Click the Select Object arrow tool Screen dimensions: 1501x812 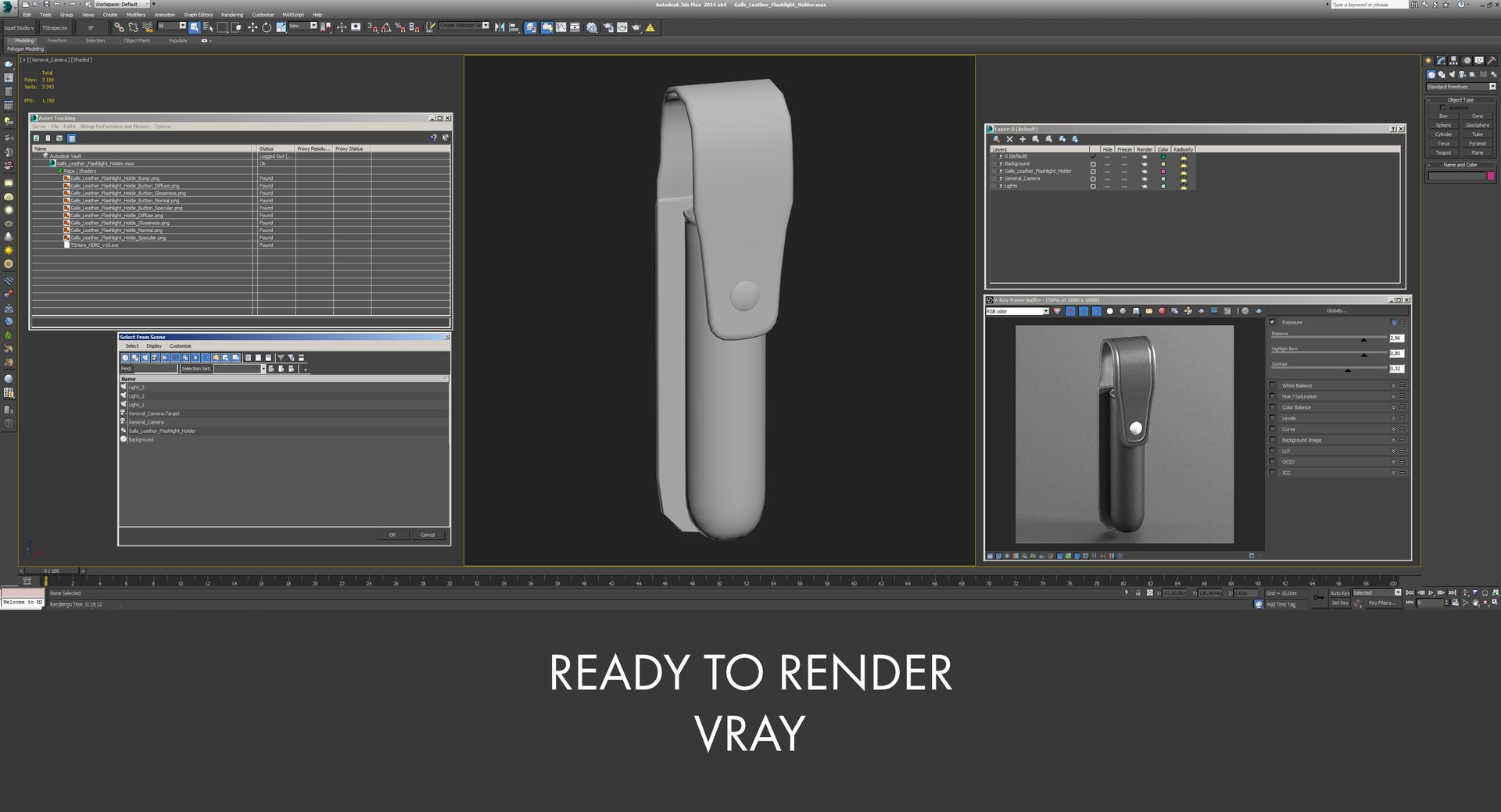(194, 27)
